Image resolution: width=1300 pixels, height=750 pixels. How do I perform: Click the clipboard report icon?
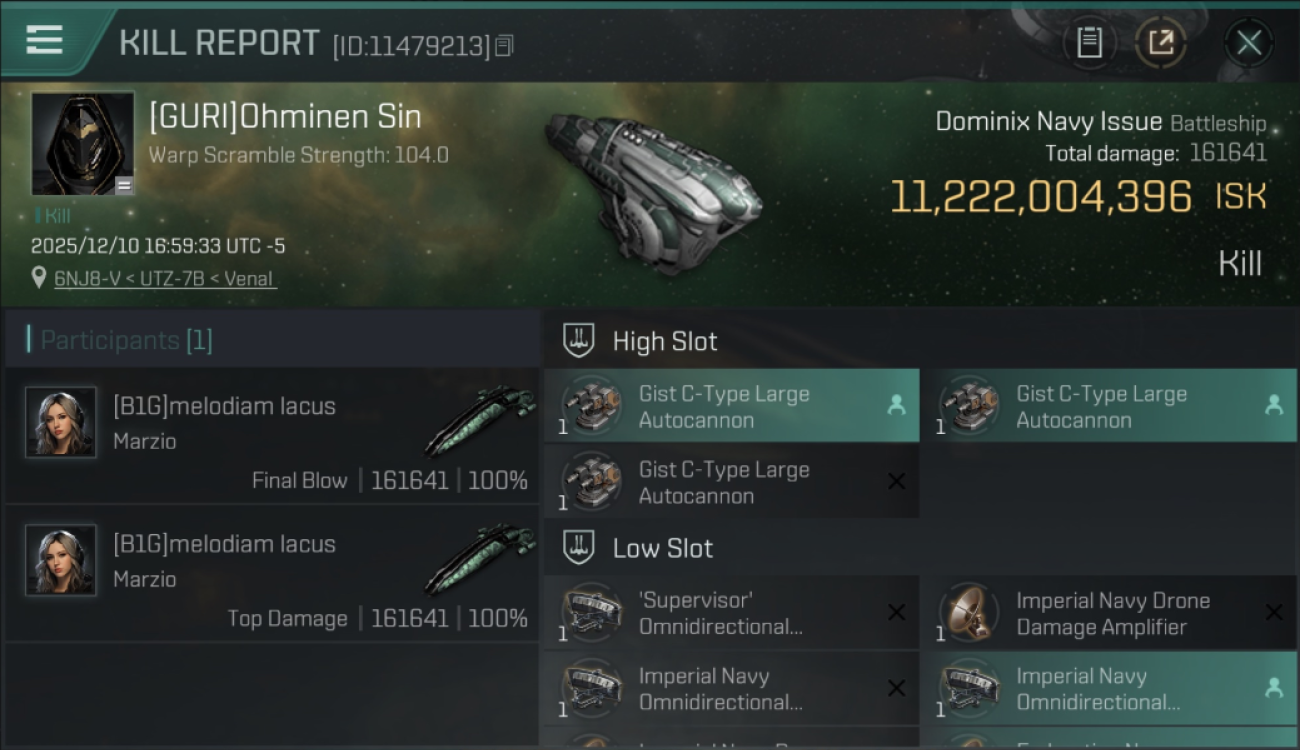click(1089, 42)
